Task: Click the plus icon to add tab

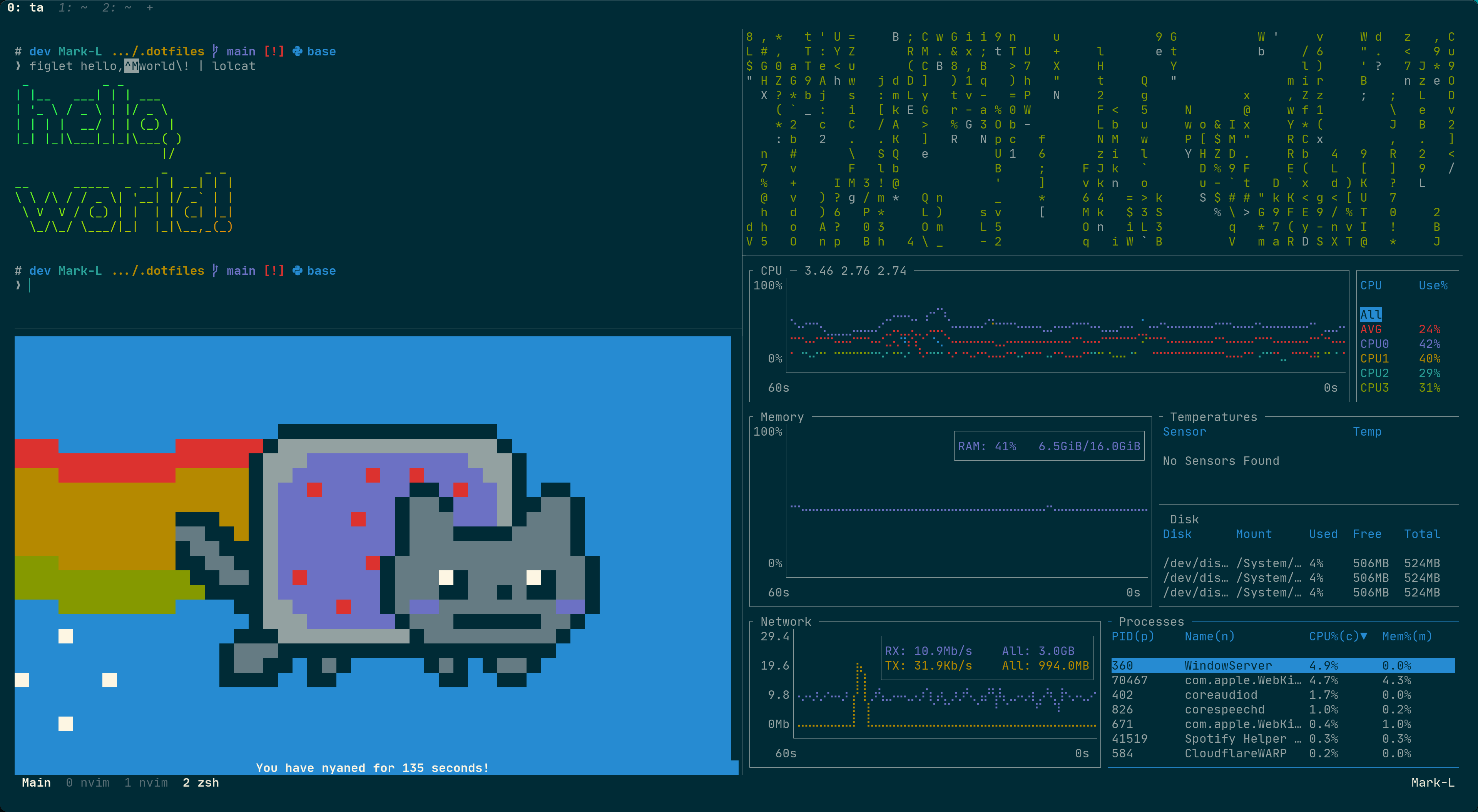Action: [150, 7]
